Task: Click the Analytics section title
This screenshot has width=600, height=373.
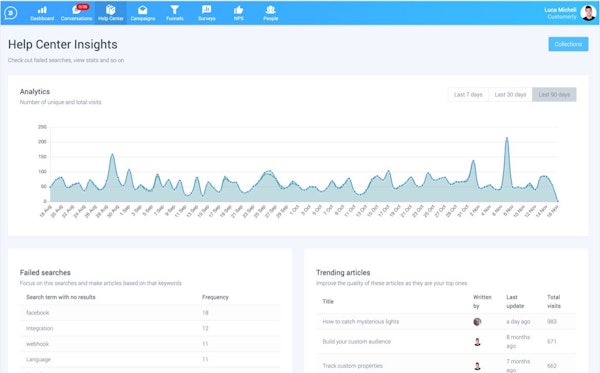Action: pos(35,91)
